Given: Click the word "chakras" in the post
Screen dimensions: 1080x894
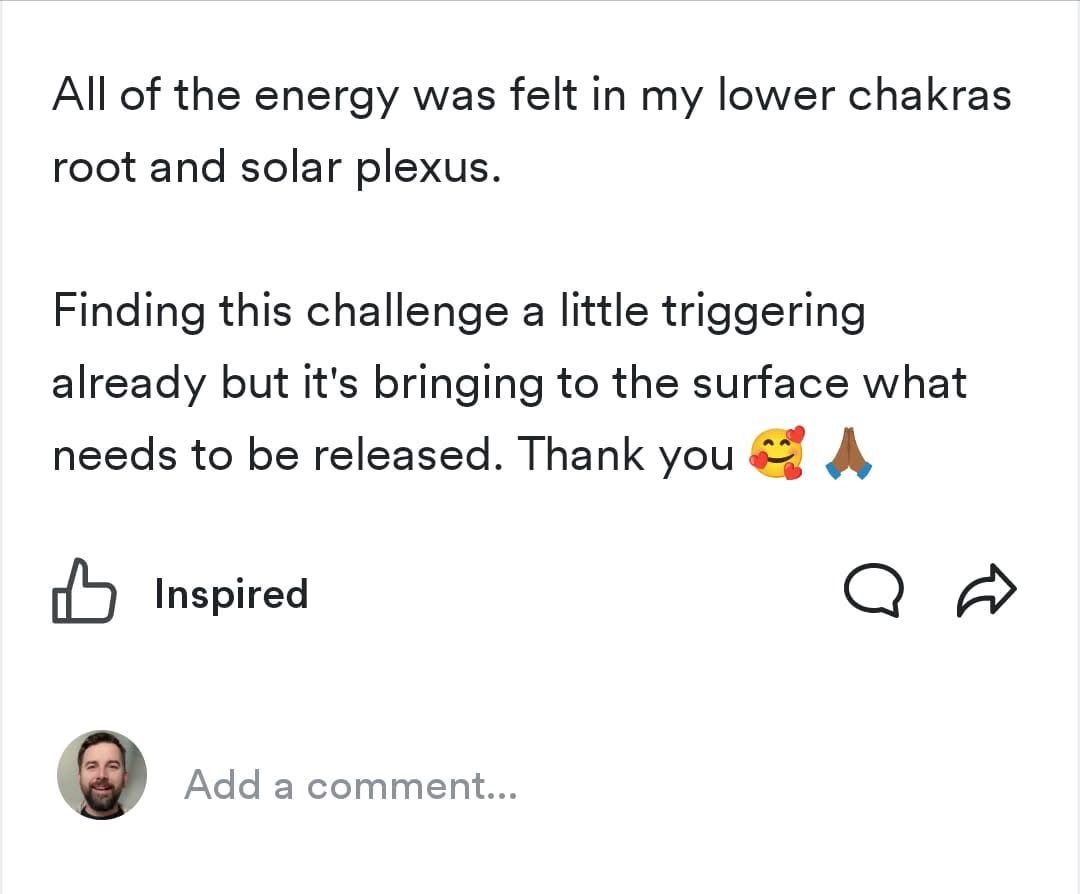Looking at the screenshot, I should pos(929,96).
